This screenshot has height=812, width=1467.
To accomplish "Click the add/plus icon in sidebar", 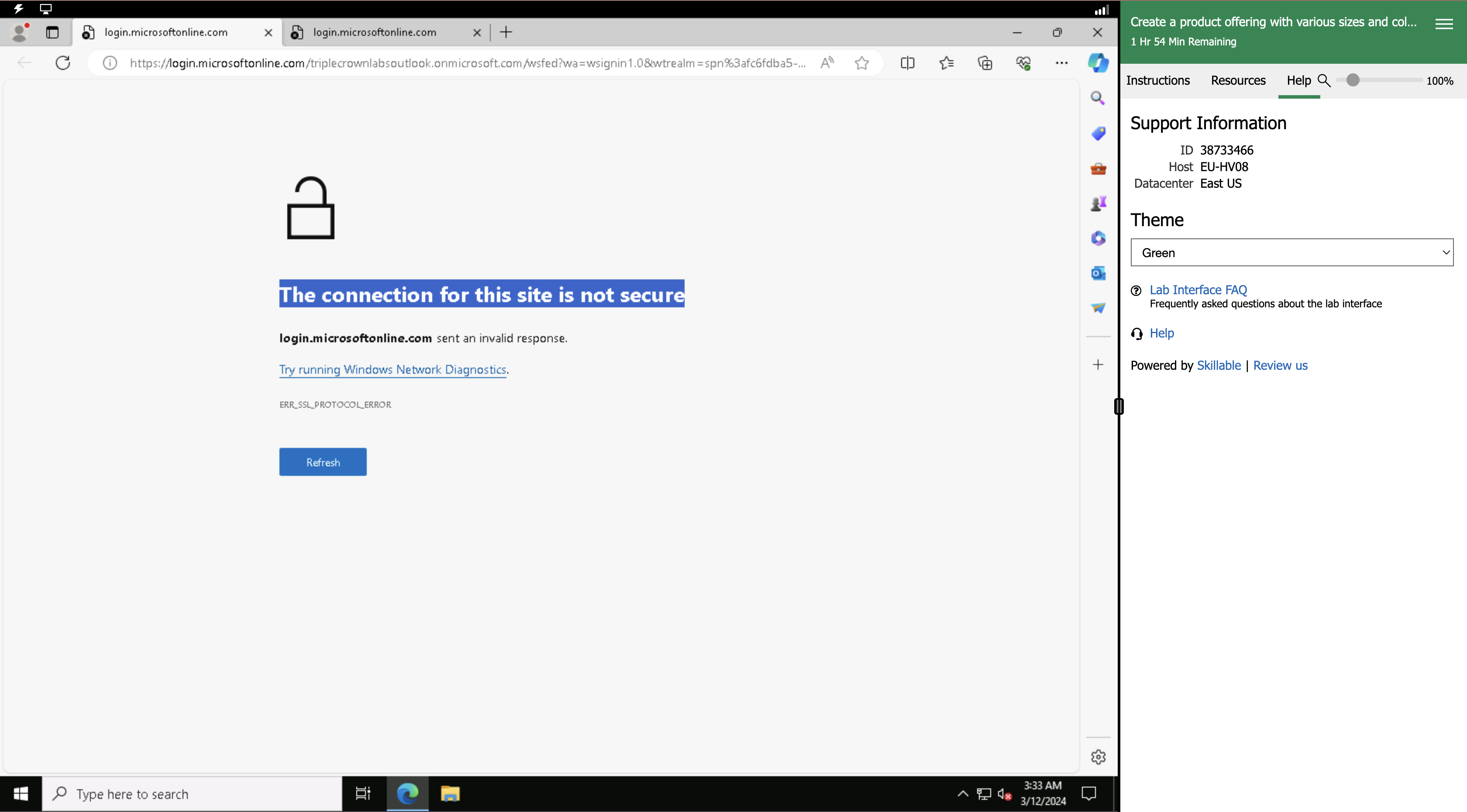I will point(1098,364).
